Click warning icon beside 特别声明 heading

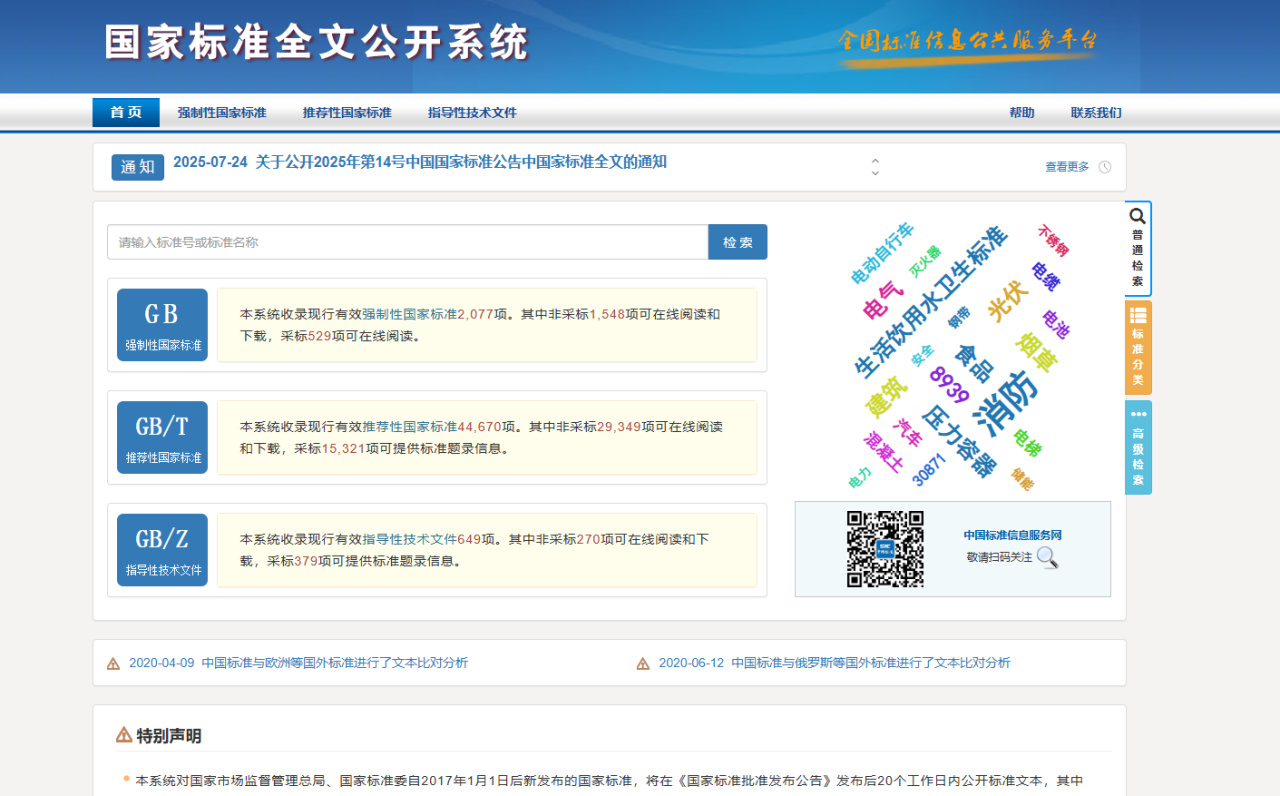pyautogui.click(x=124, y=735)
